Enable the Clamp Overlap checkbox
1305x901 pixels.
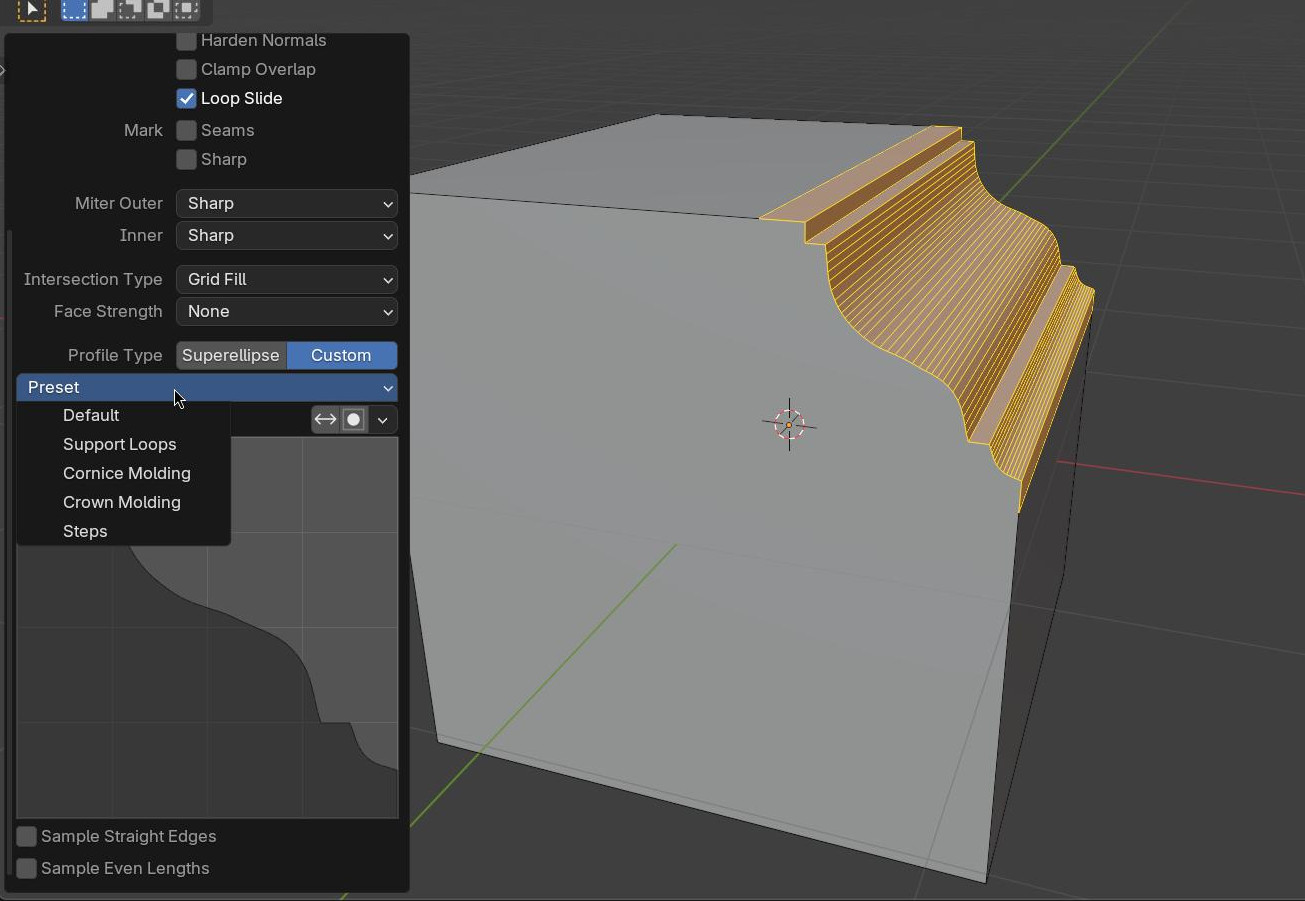[186, 69]
